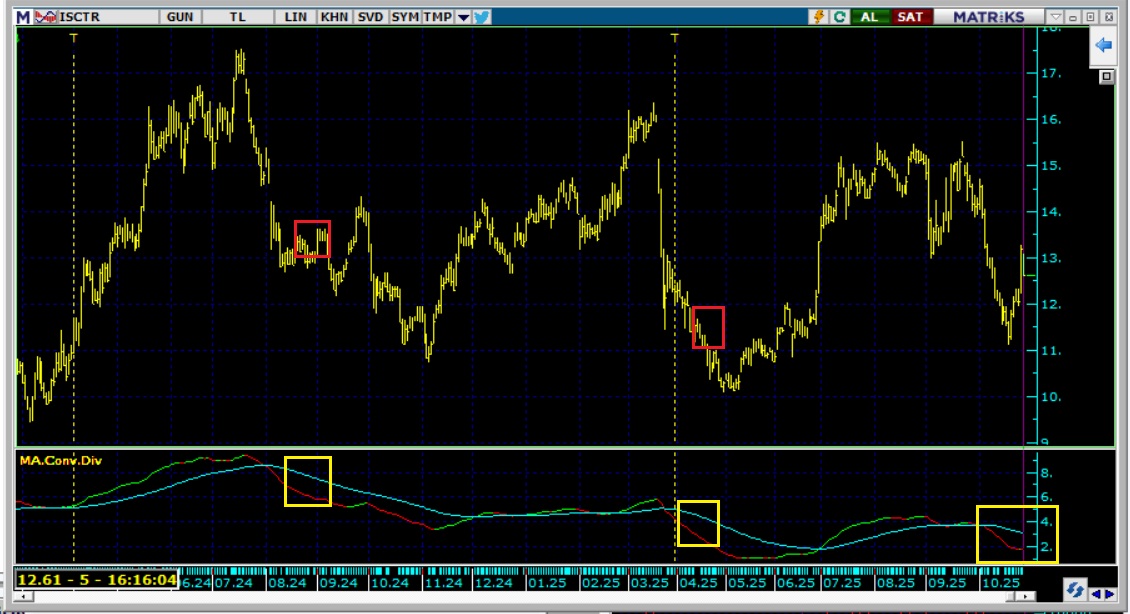The height and width of the screenshot is (614, 1130).
Task: Toggle the SVD option in toolbar
Action: [x=370, y=17]
